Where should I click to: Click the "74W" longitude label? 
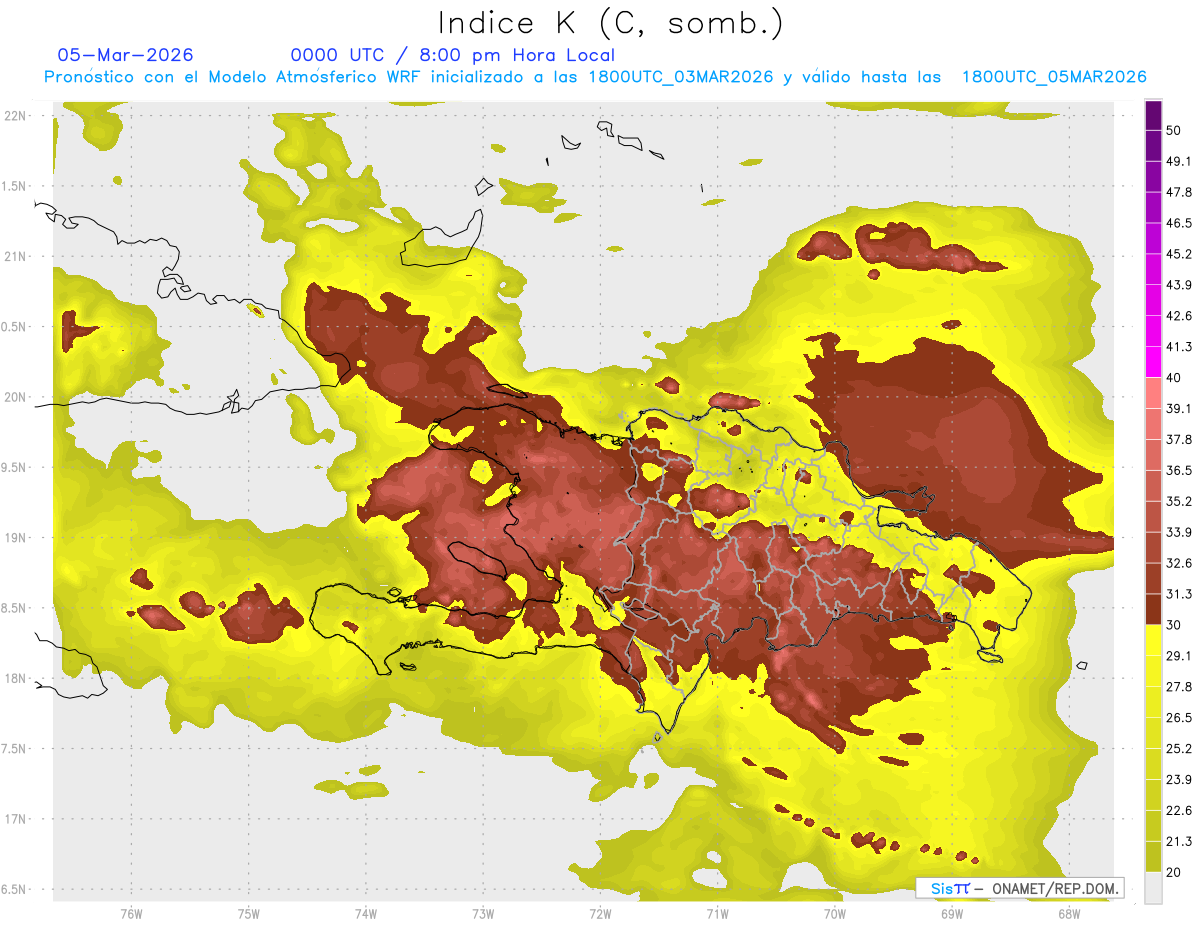(365, 914)
